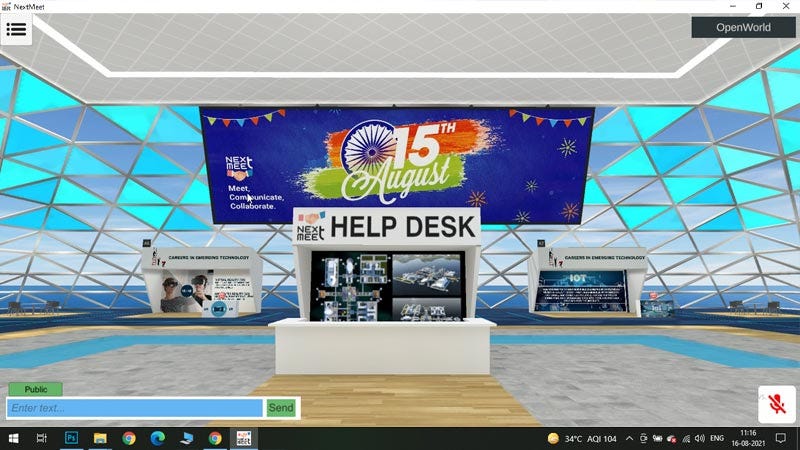Focus the Enter text chat field
This screenshot has height=450, width=800.
pos(135,408)
